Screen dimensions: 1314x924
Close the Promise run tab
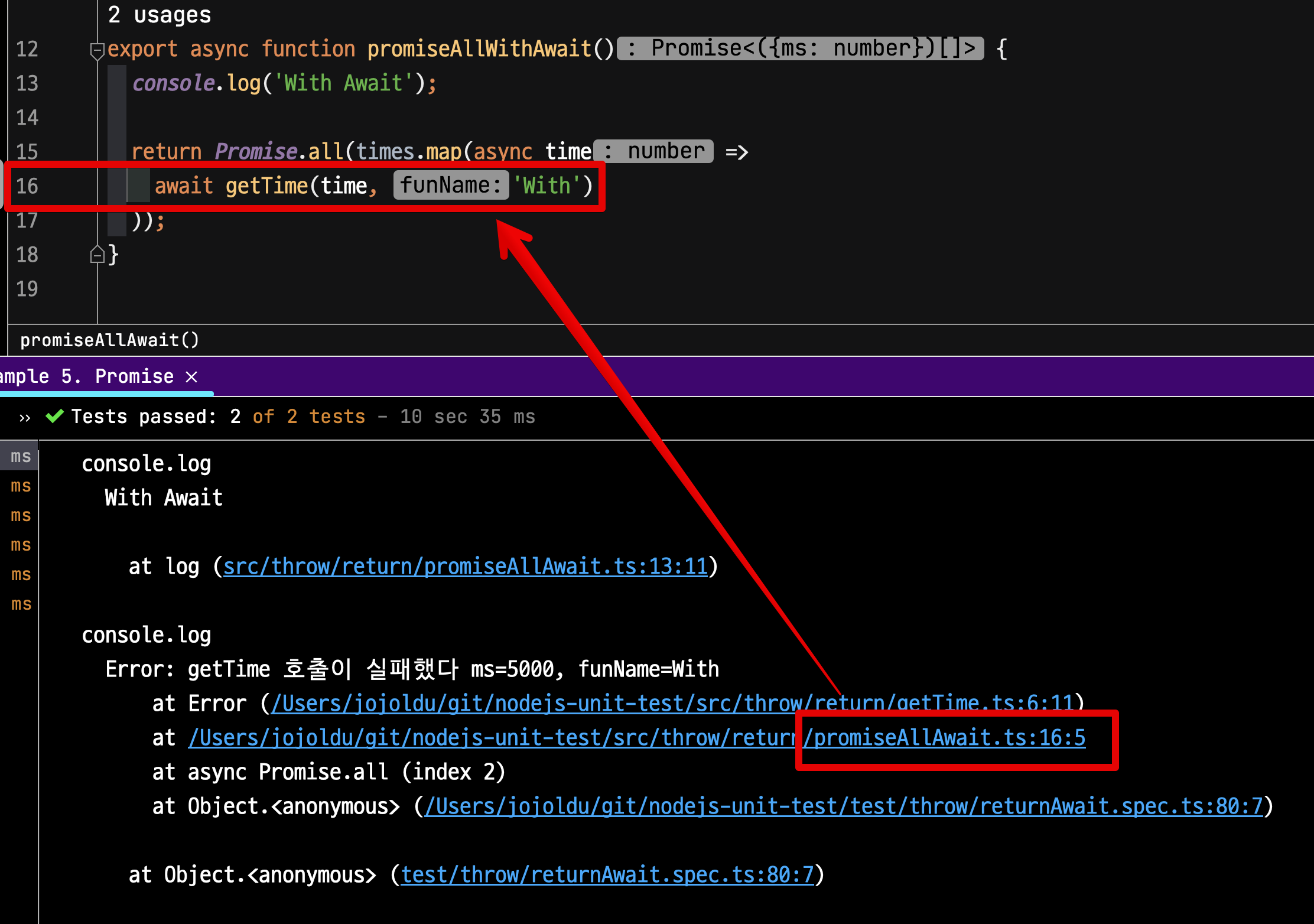pyautogui.click(x=191, y=377)
